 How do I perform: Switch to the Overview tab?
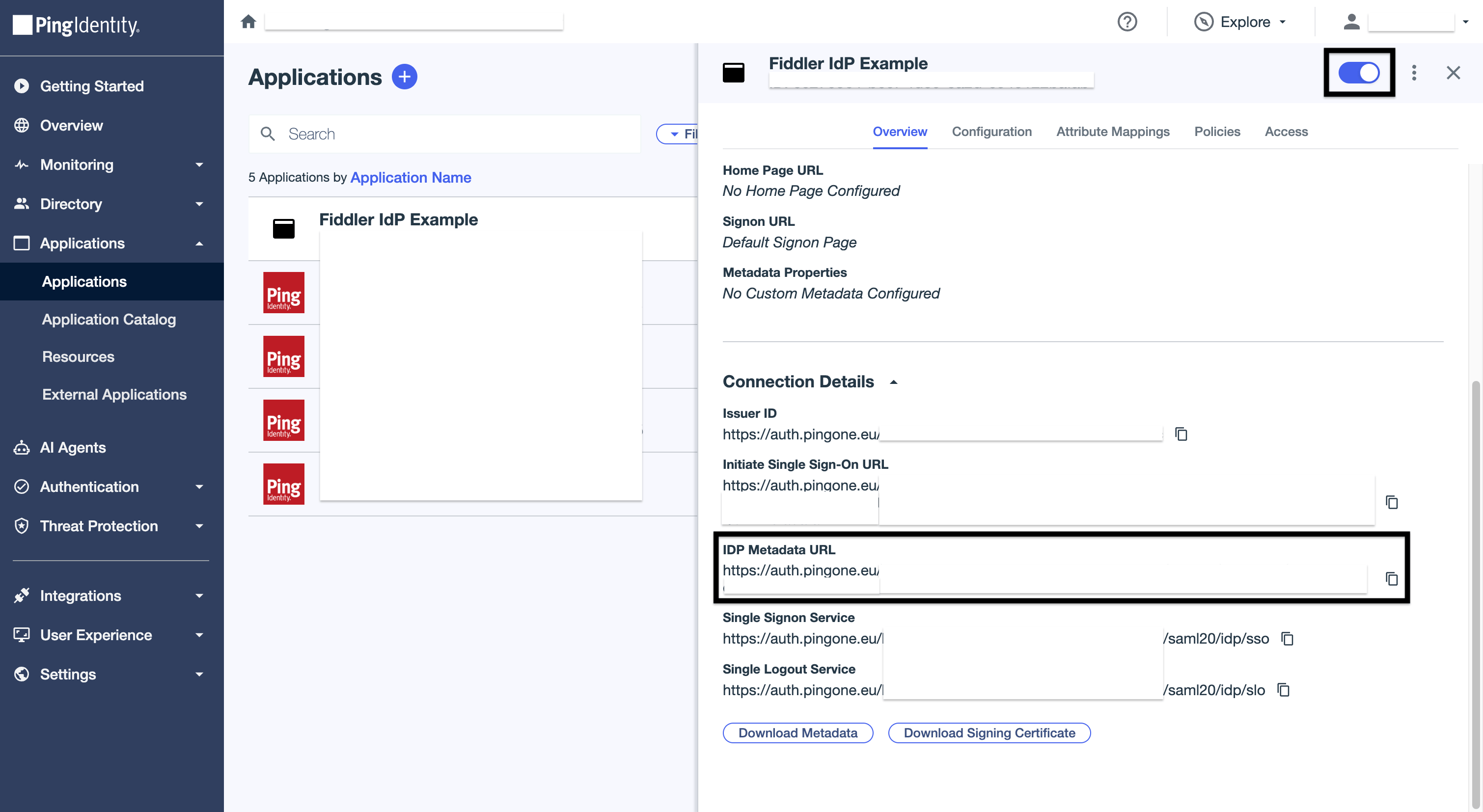click(899, 132)
